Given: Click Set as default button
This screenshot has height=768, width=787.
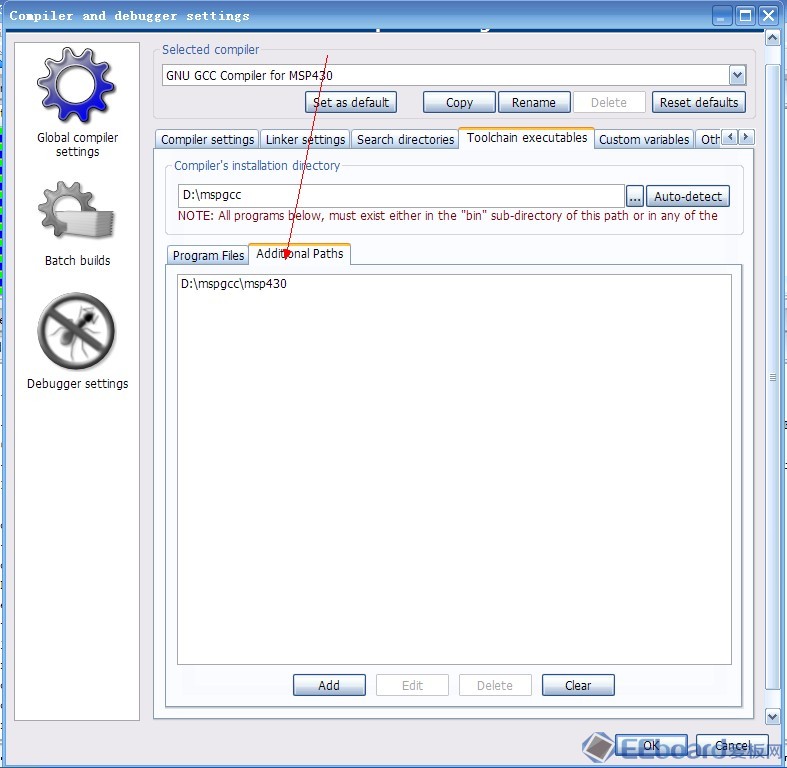Looking at the screenshot, I should point(350,102).
